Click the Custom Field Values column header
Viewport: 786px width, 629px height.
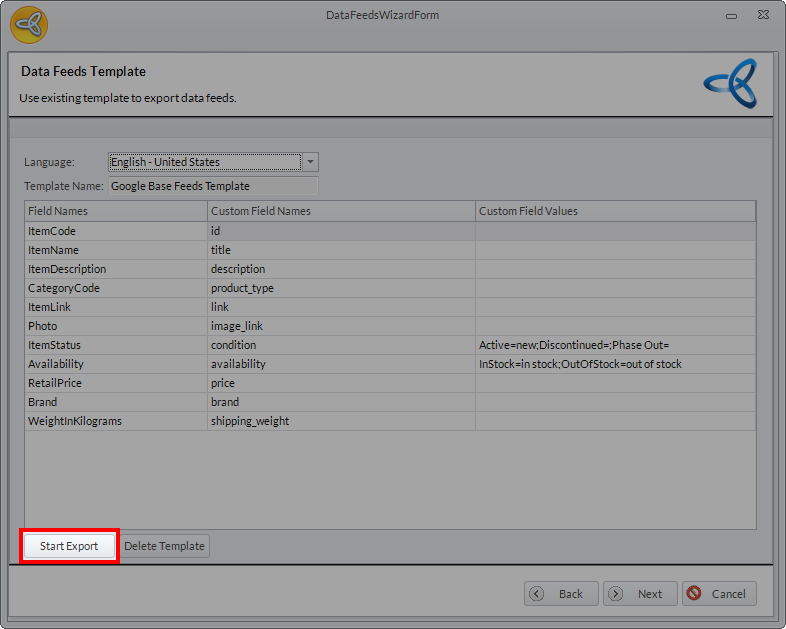[614, 211]
